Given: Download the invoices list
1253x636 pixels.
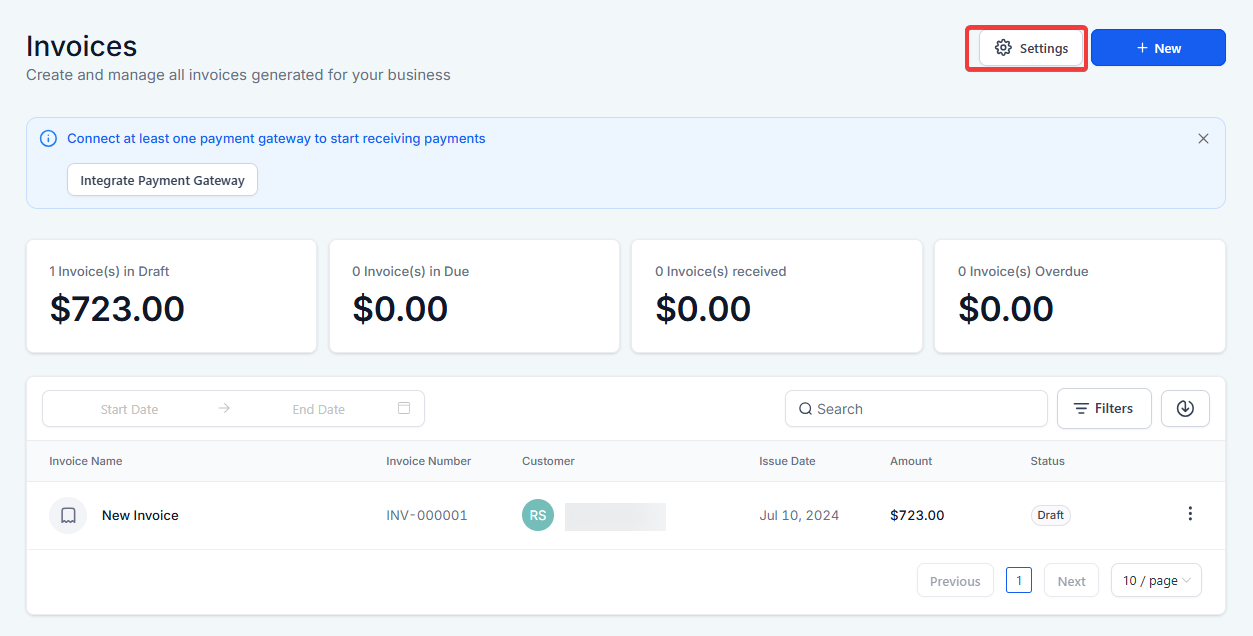Looking at the screenshot, I should [1185, 408].
